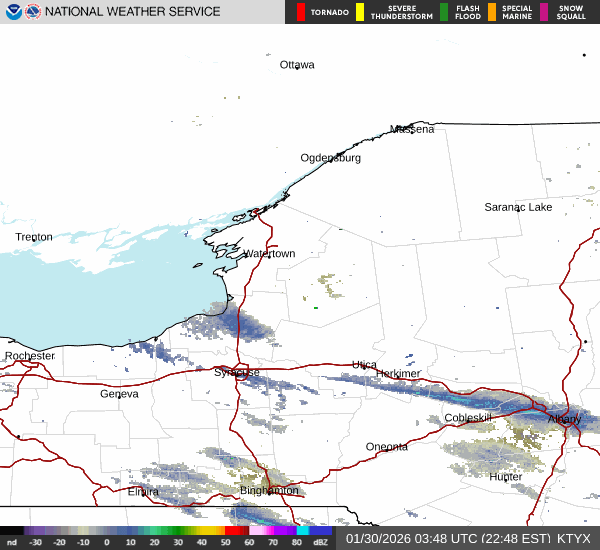Click the KTYX radar station identifier
The width and height of the screenshot is (600, 550).
(574, 538)
